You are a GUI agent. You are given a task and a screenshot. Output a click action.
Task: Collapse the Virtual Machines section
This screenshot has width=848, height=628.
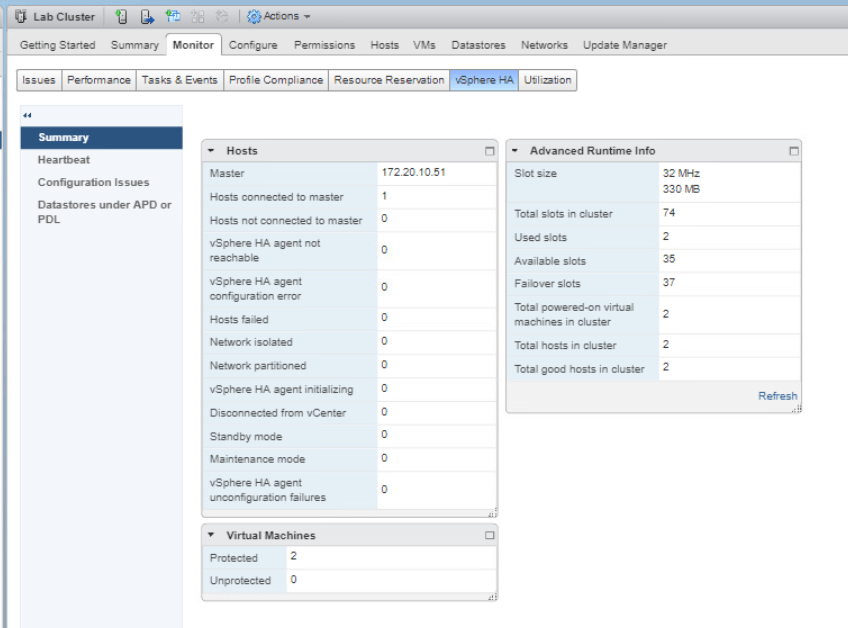211,536
